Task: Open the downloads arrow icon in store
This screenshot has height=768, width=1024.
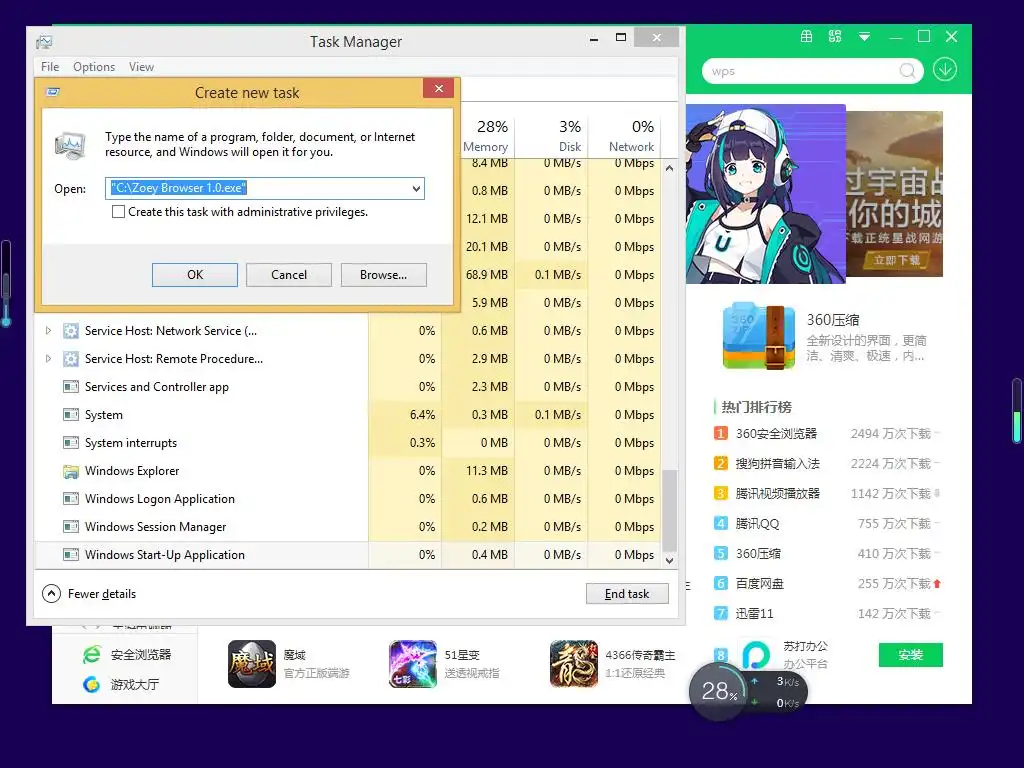Action: pyautogui.click(x=945, y=69)
